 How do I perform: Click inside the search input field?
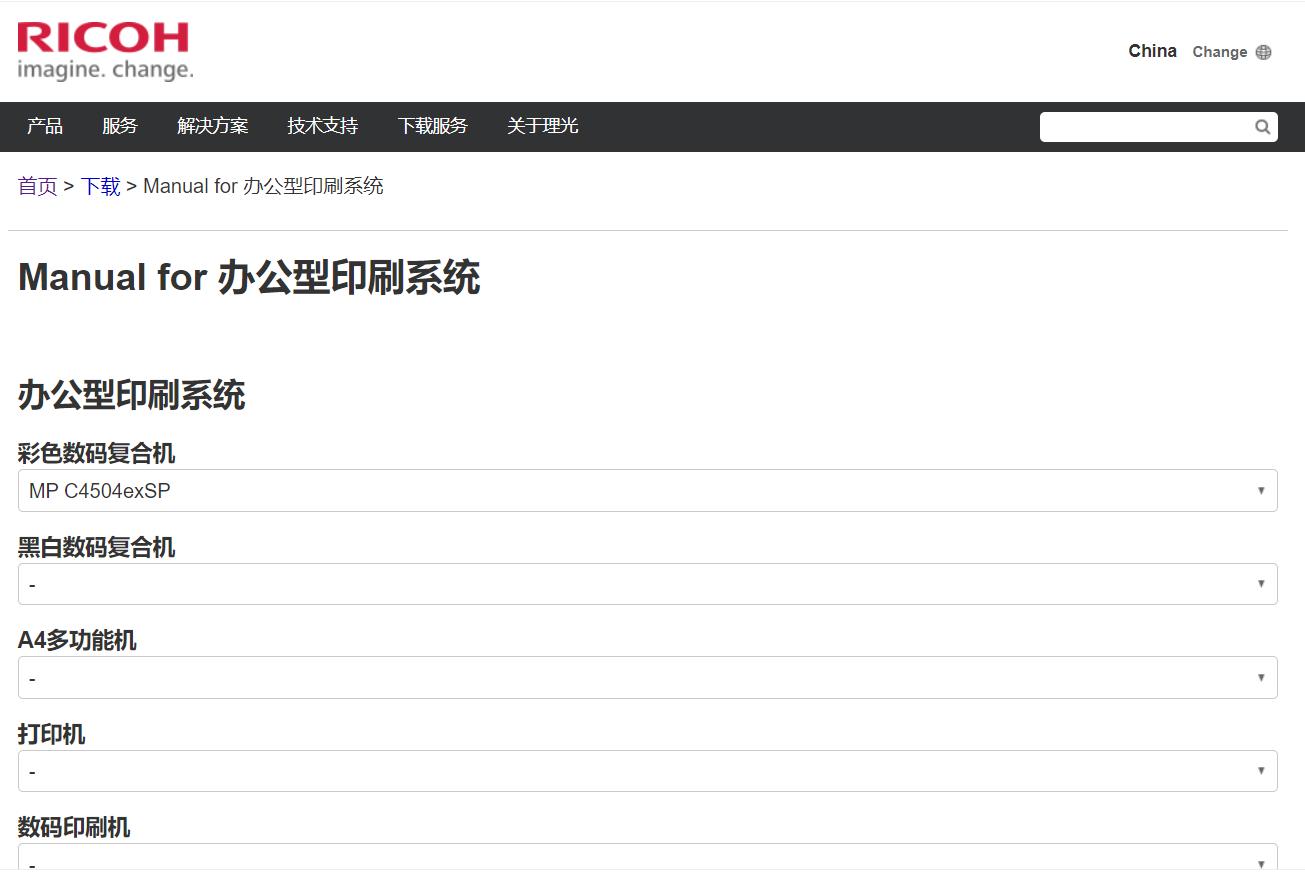tap(1140, 127)
